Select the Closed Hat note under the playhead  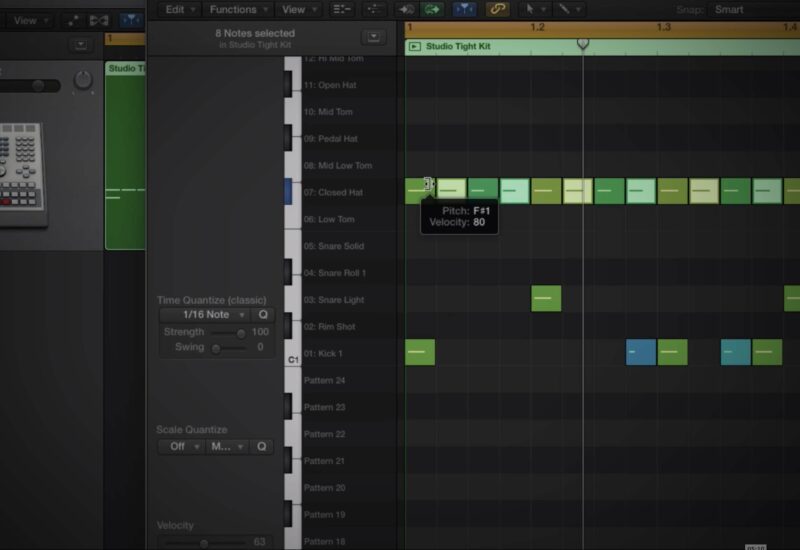(578, 191)
